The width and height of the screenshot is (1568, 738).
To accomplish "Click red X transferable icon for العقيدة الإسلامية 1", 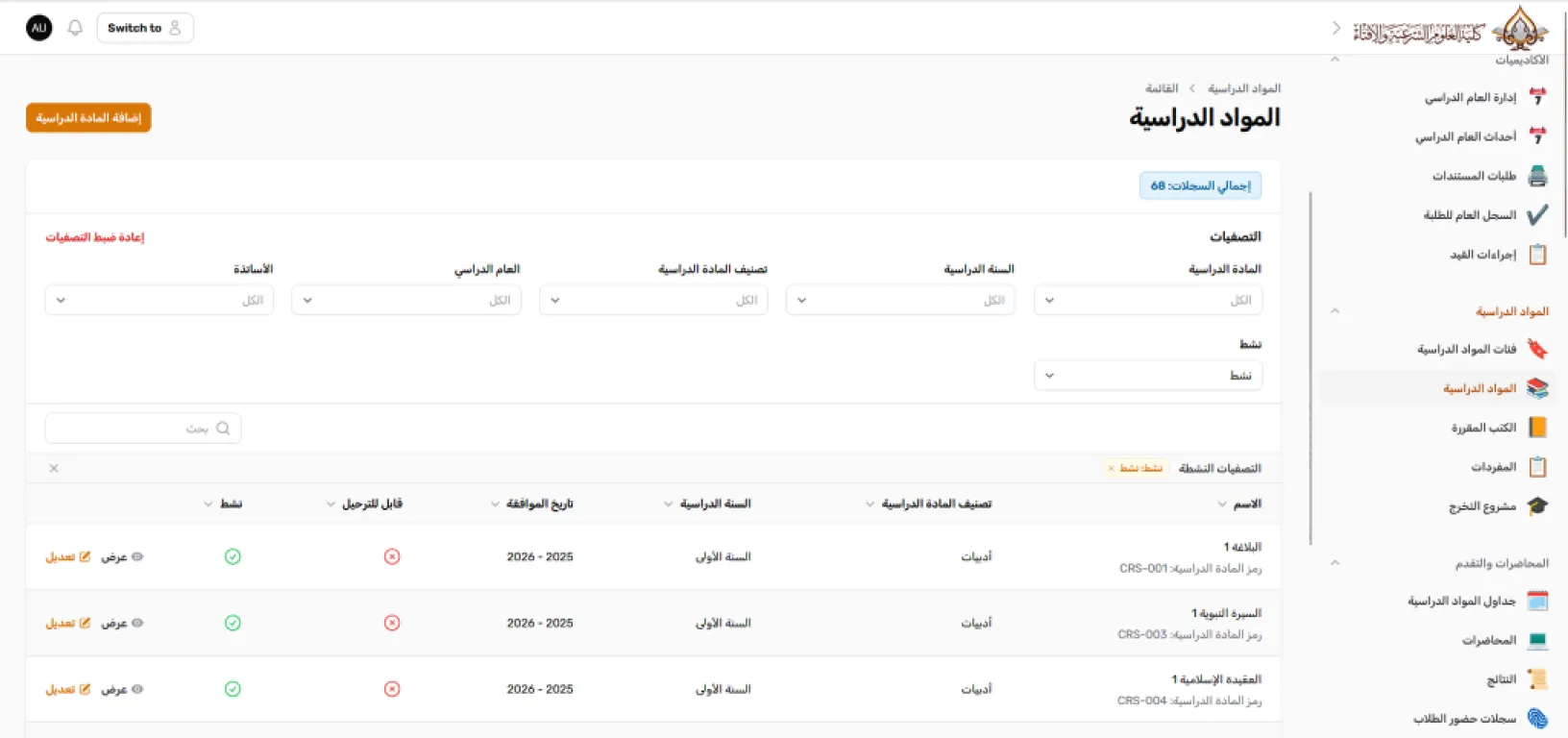I will 392,689.
